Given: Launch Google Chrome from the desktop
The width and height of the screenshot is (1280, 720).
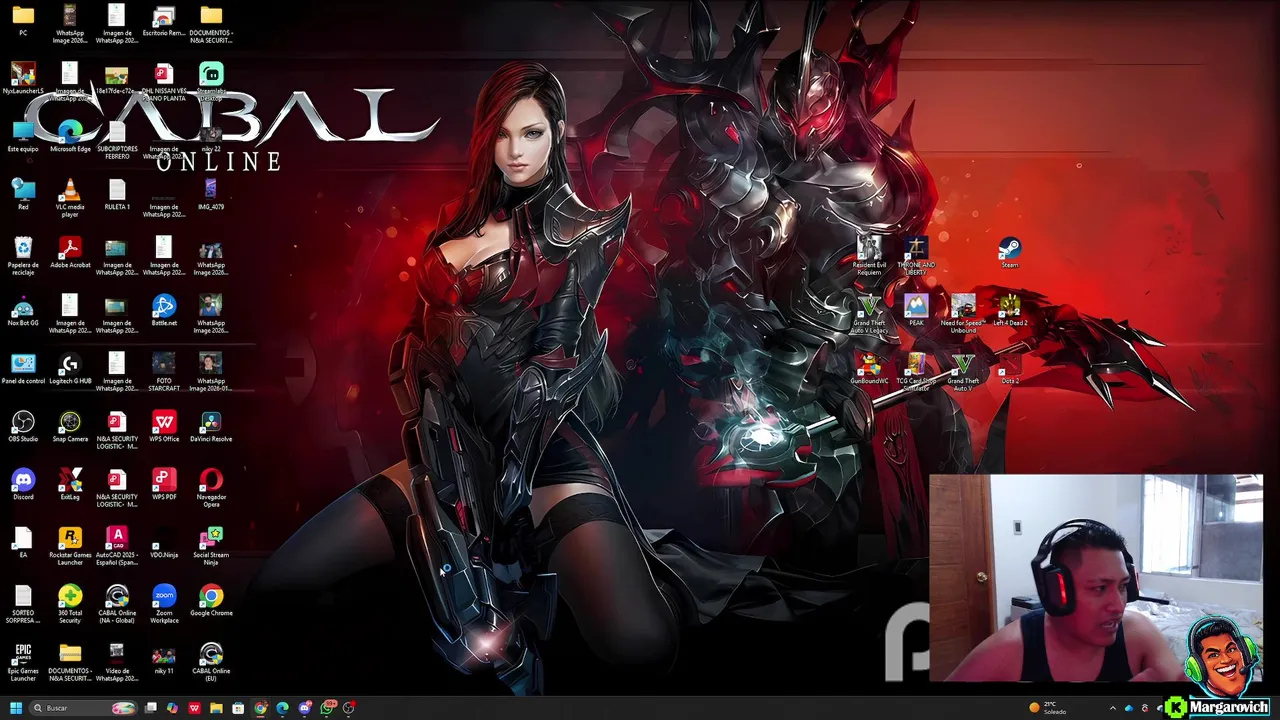Looking at the screenshot, I should (211, 600).
